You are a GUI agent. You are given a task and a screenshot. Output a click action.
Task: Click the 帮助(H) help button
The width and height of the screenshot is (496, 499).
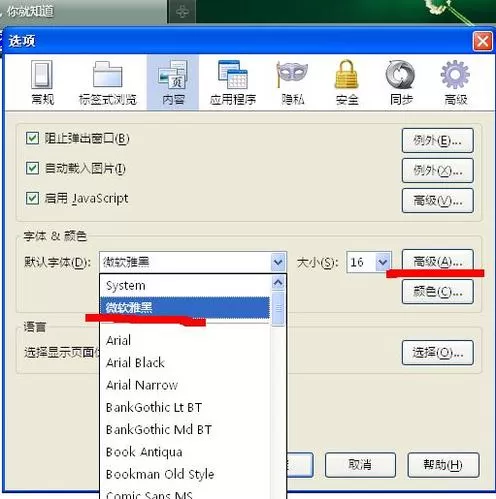click(443, 465)
